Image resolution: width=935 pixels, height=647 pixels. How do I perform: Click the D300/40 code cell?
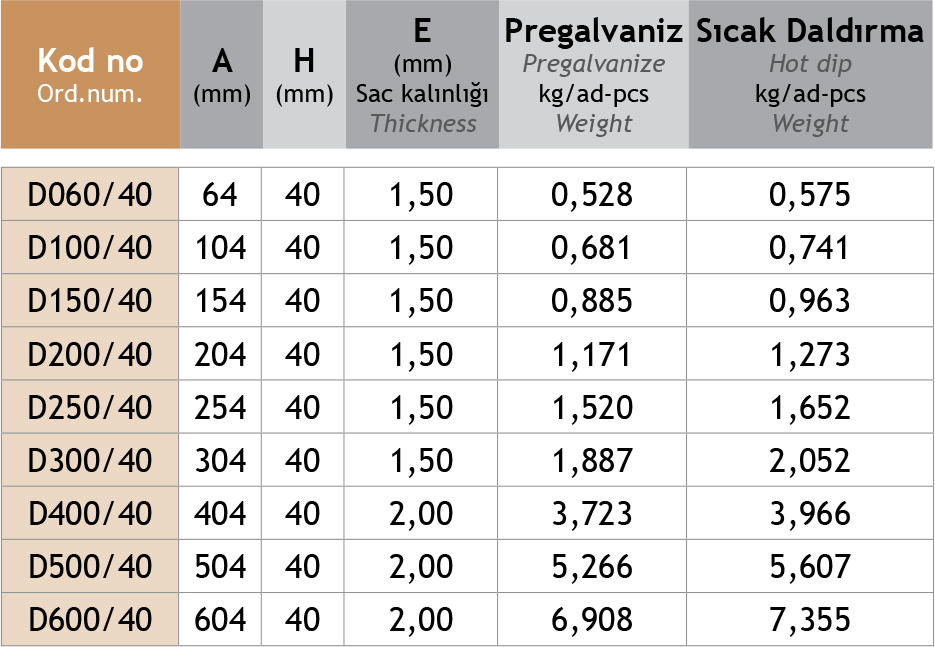[90, 460]
